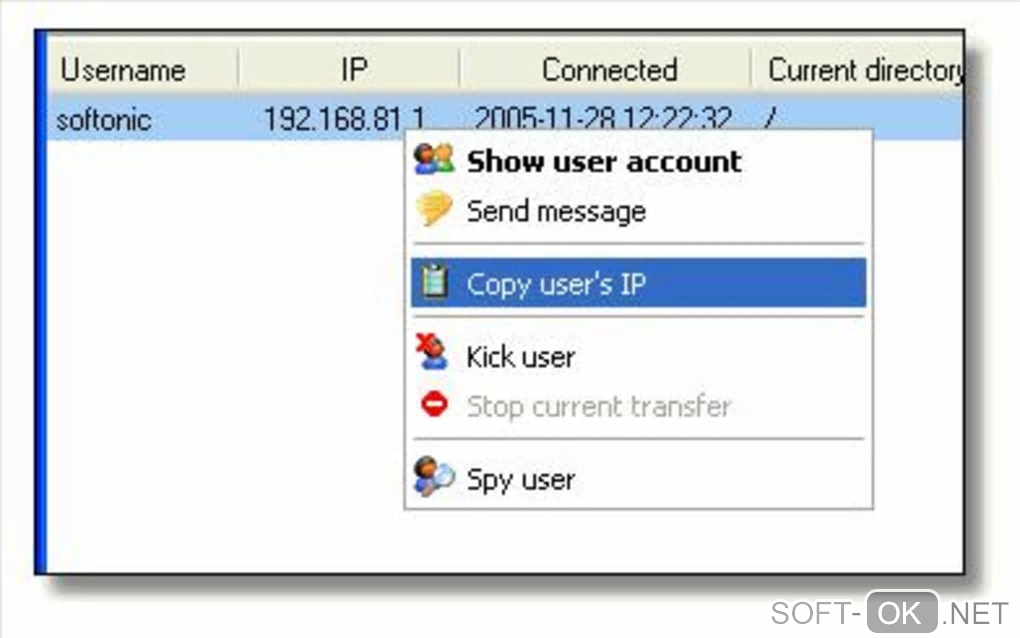
Task: Click the red Stop current transfer icon
Action: (x=434, y=404)
